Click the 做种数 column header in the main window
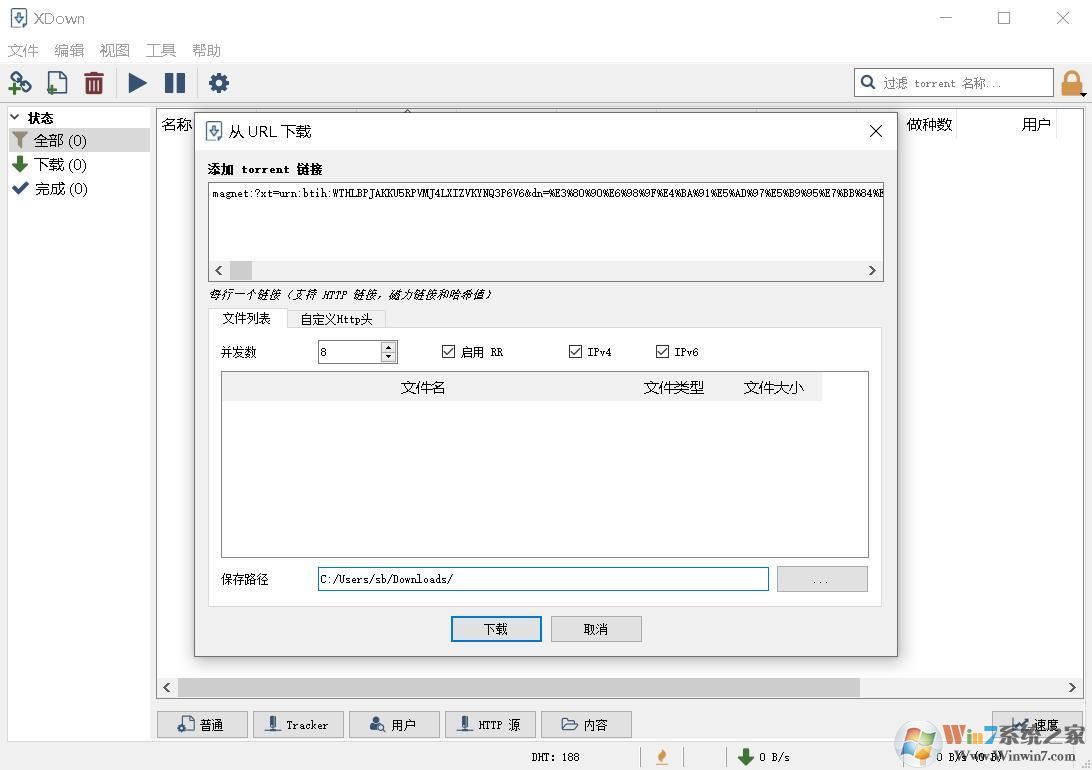1092x770 pixels. click(x=929, y=125)
